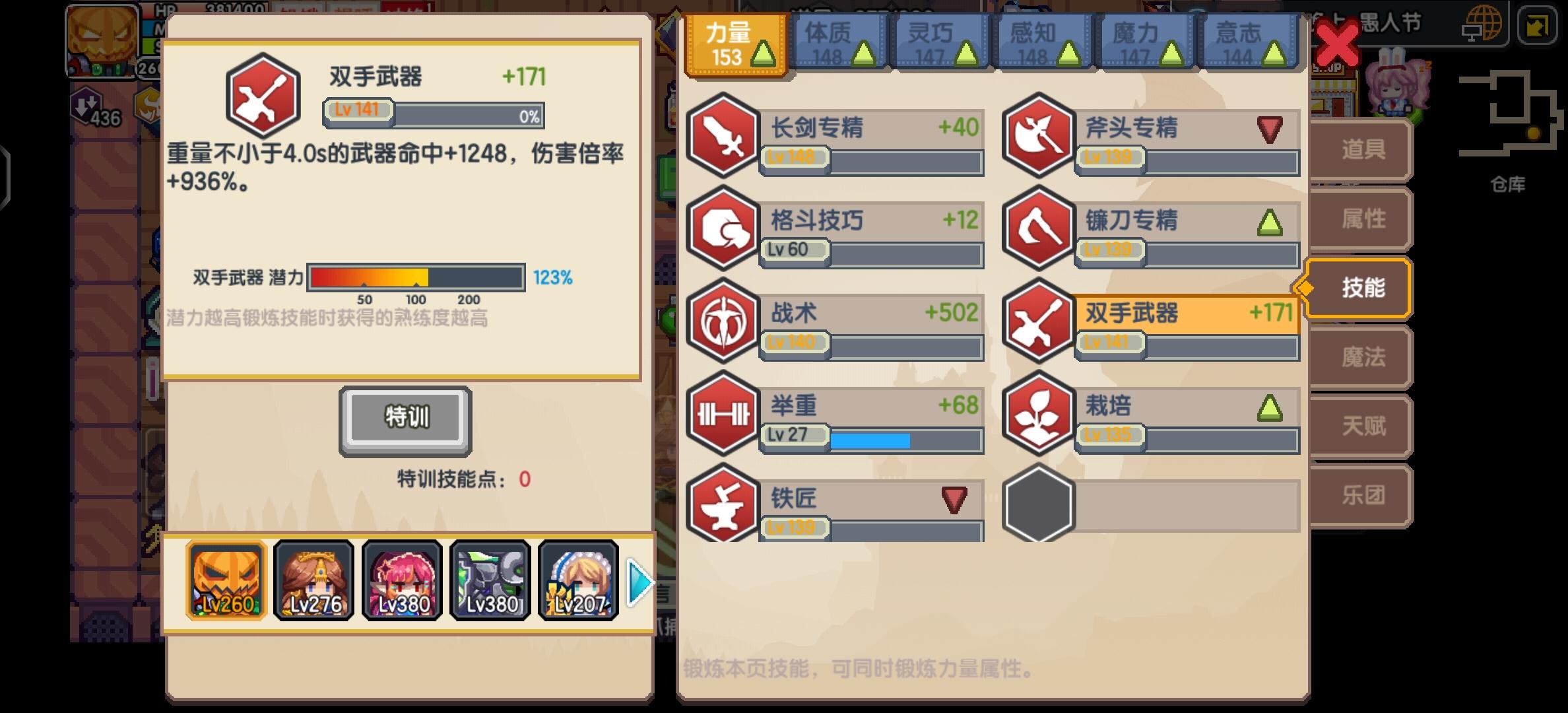Click the 双手武器 潜力 potential bar

coord(416,277)
